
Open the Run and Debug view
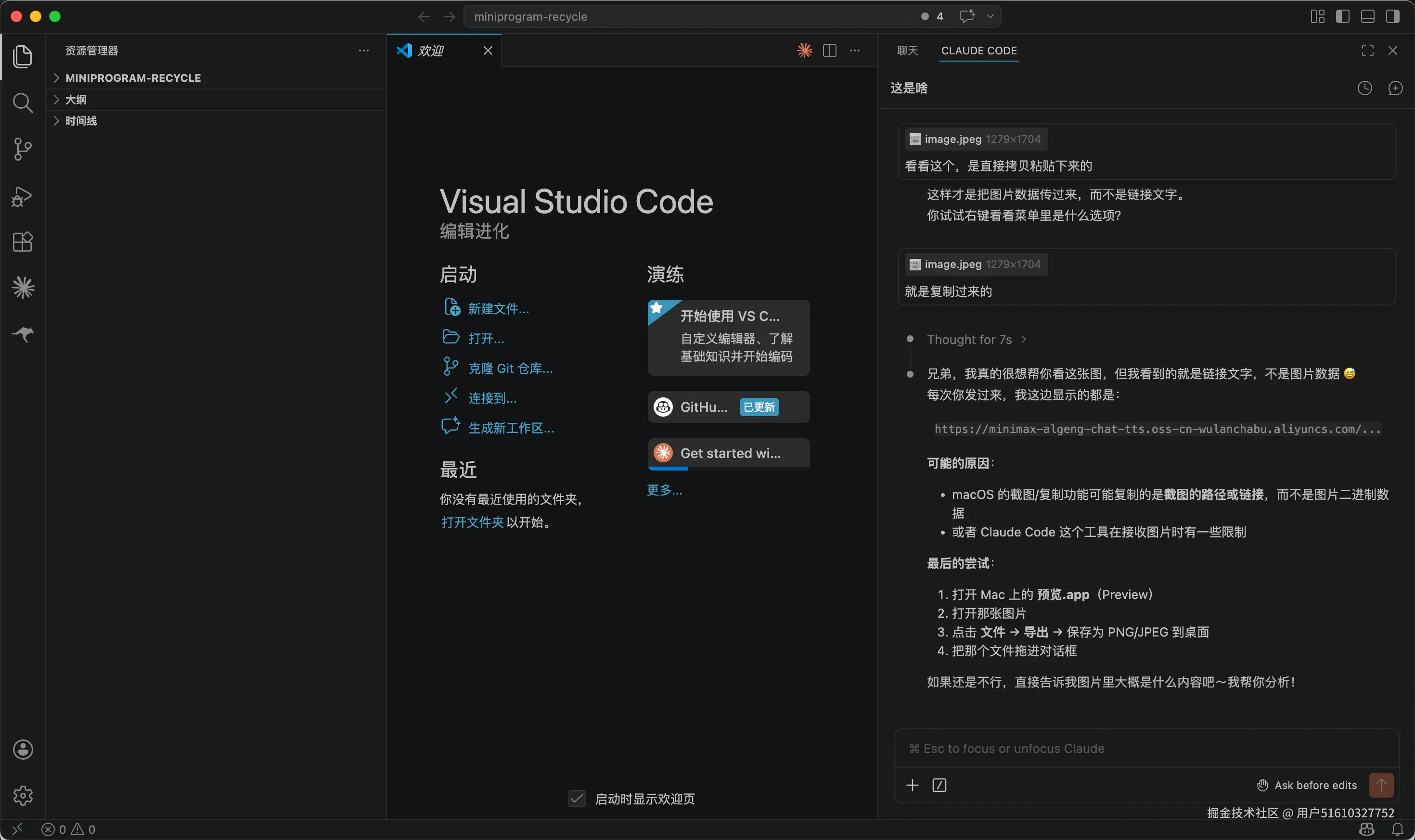23,196
